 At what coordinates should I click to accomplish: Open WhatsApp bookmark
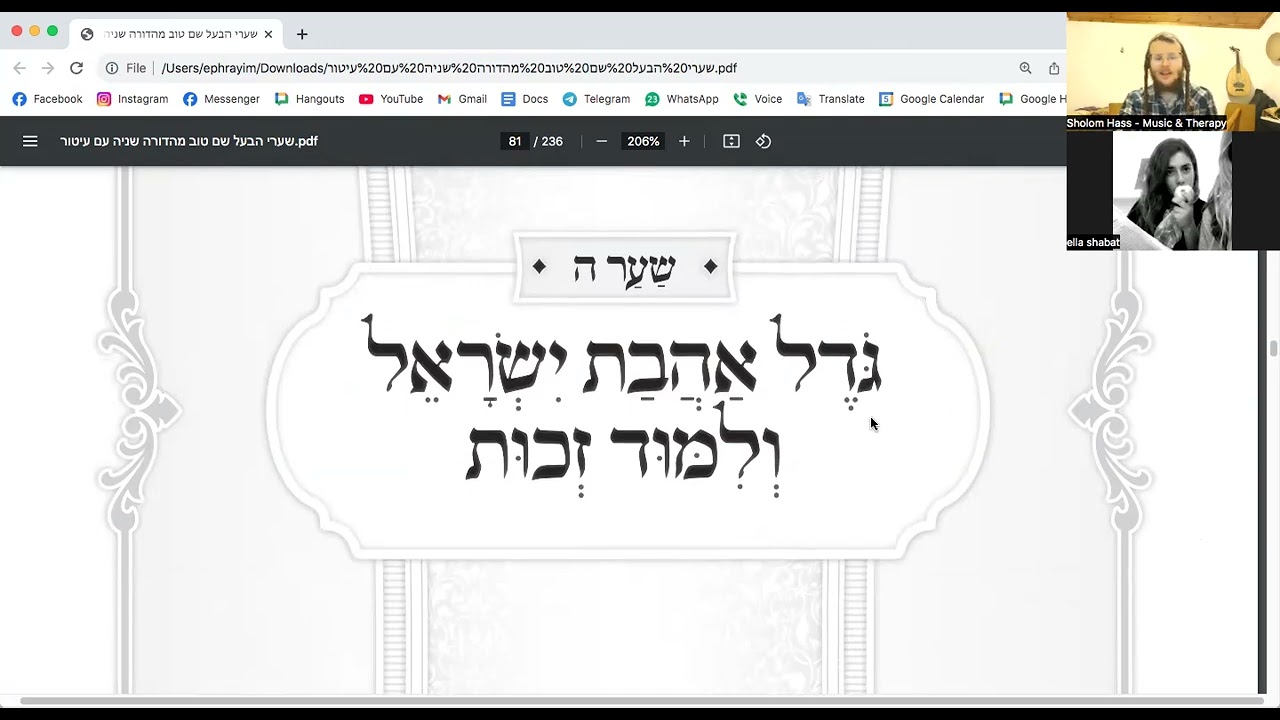pyautogui.click(x=682, y=99)
